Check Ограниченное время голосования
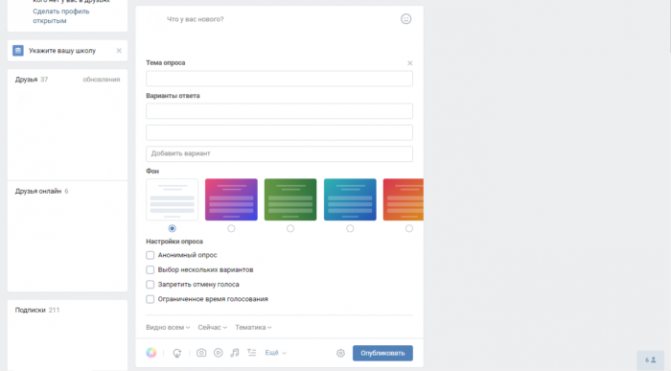The image size is (671, 371). tap(150, 299)
